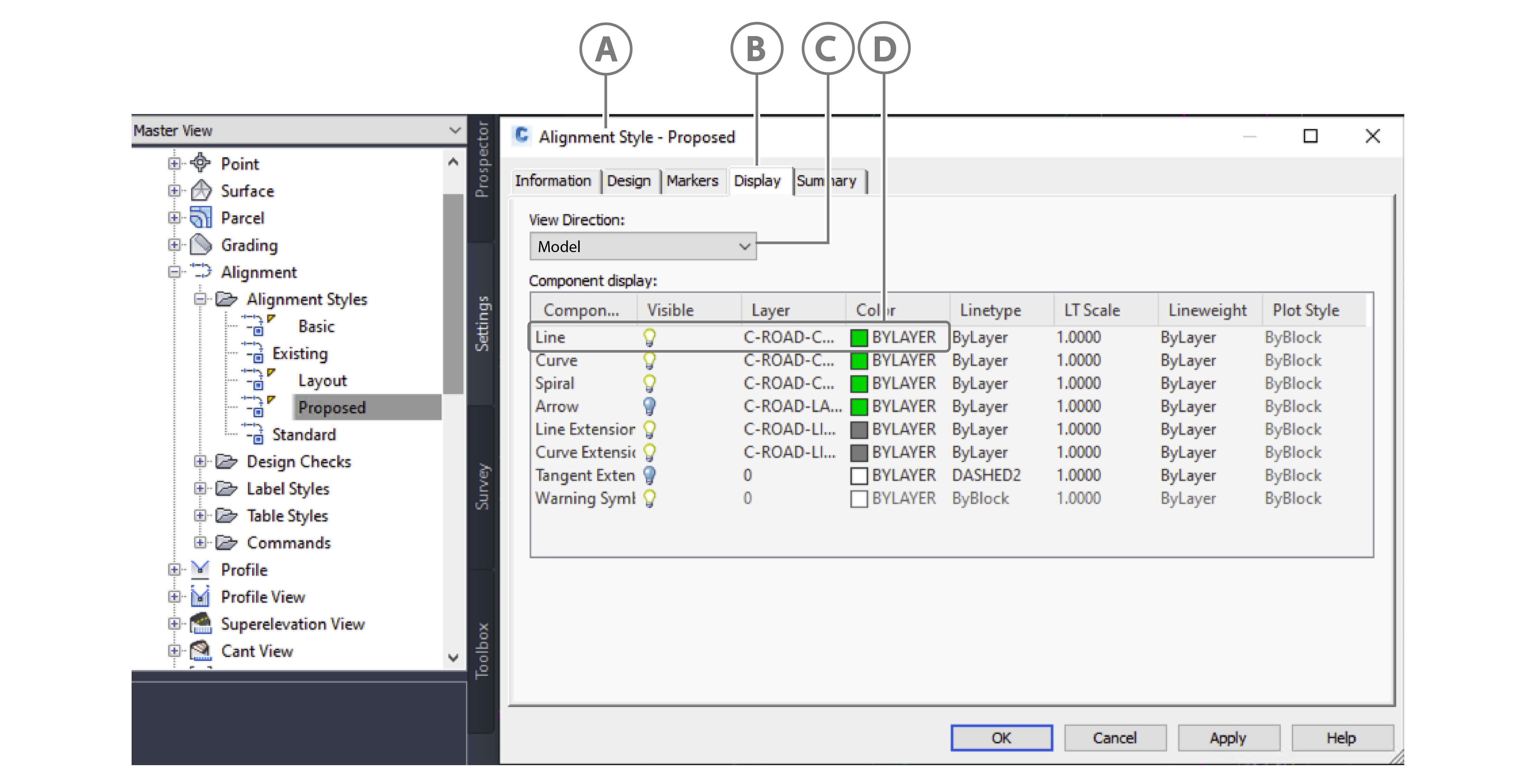
Task: Click the Profile View tree icon
Action: click(200, 597)
